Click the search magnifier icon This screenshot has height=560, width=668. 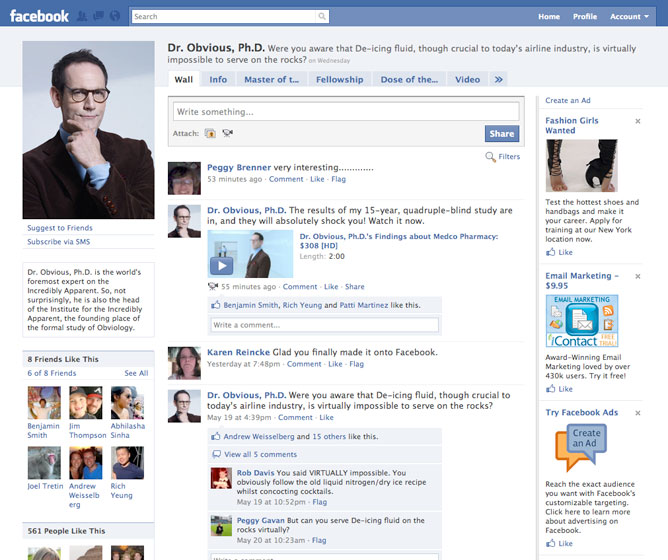click(322, 16)
